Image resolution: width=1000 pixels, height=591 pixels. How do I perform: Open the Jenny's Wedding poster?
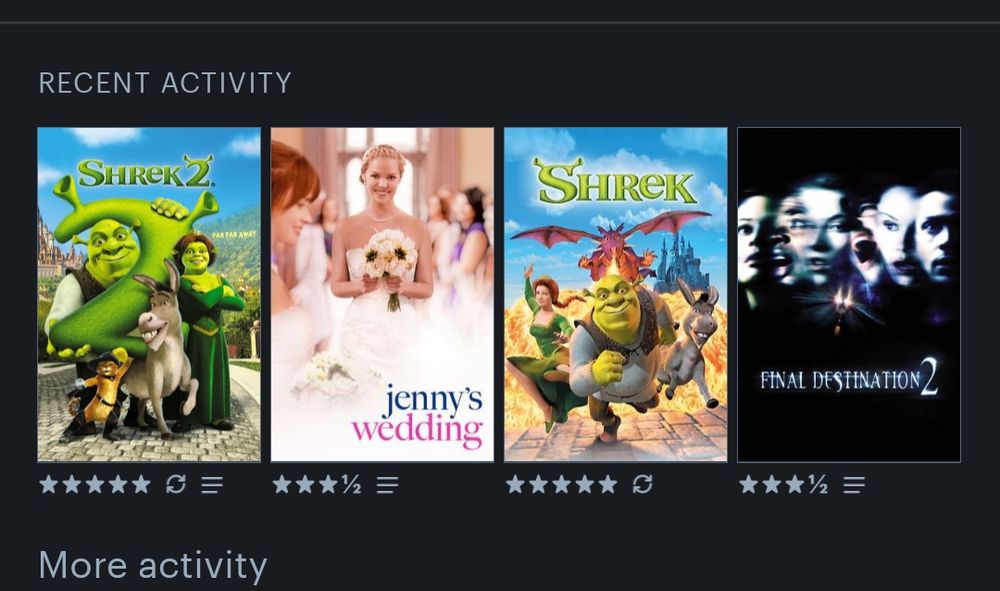tap(383, 295)
